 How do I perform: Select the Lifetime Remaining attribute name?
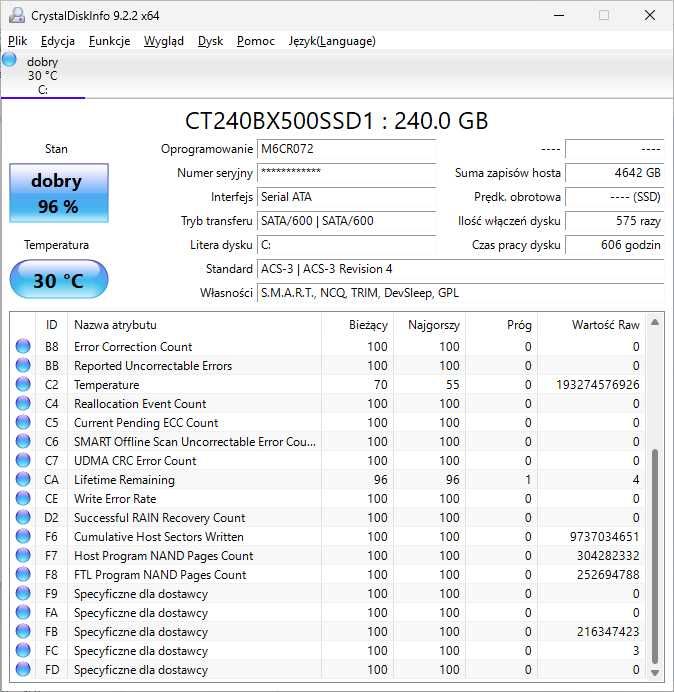pyautogui.click(x=124, y=480)
